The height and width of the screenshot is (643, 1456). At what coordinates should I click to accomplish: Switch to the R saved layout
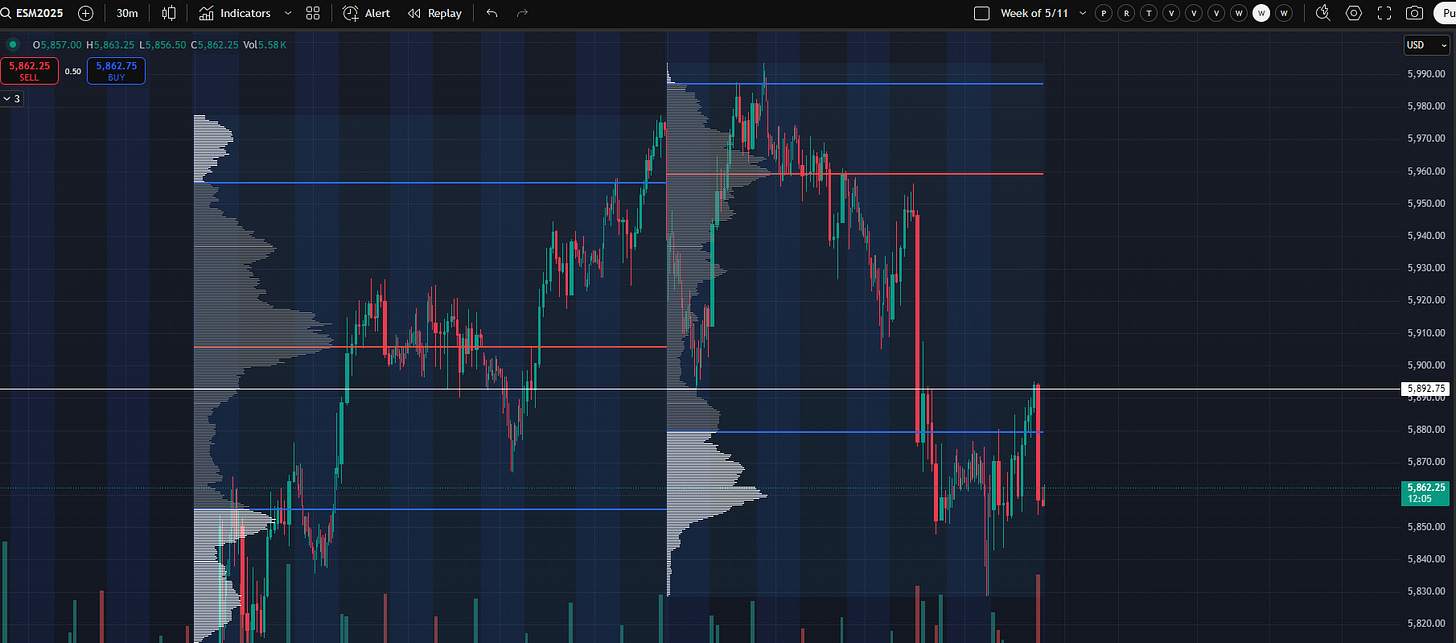click(x=1126, y=13)
